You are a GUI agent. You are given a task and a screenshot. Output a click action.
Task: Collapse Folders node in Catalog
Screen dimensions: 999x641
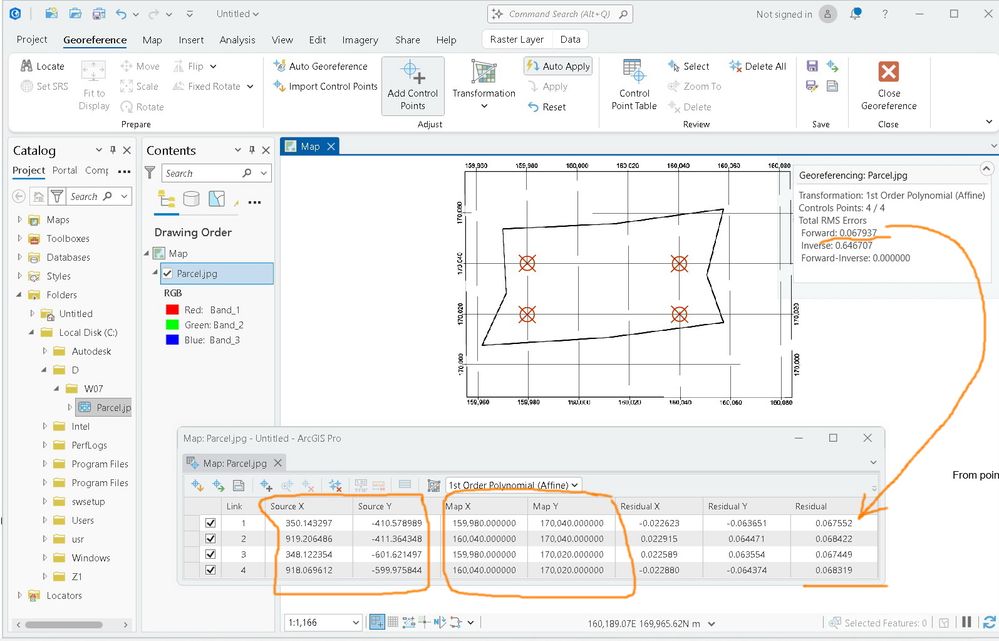point(19,295)
